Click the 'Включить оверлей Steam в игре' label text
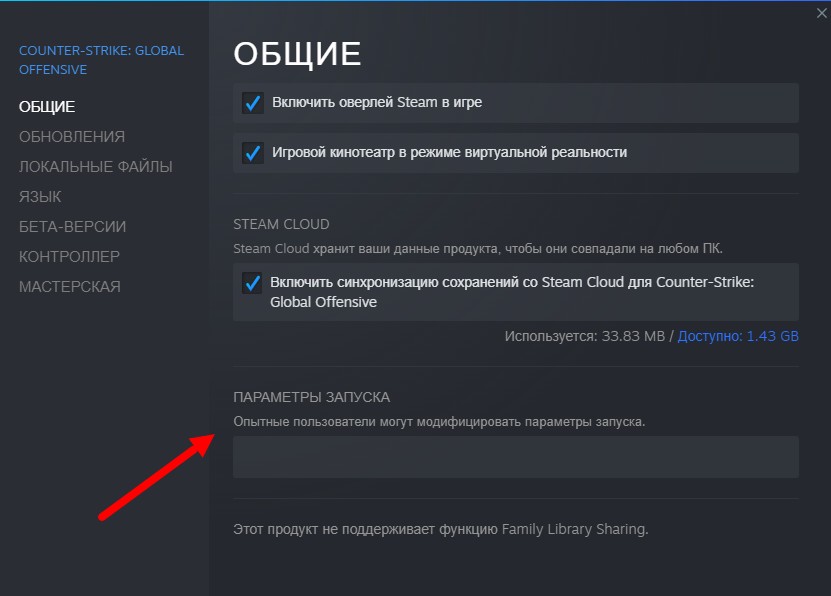This screenshot has height=596, width=831. click(377, 103)
